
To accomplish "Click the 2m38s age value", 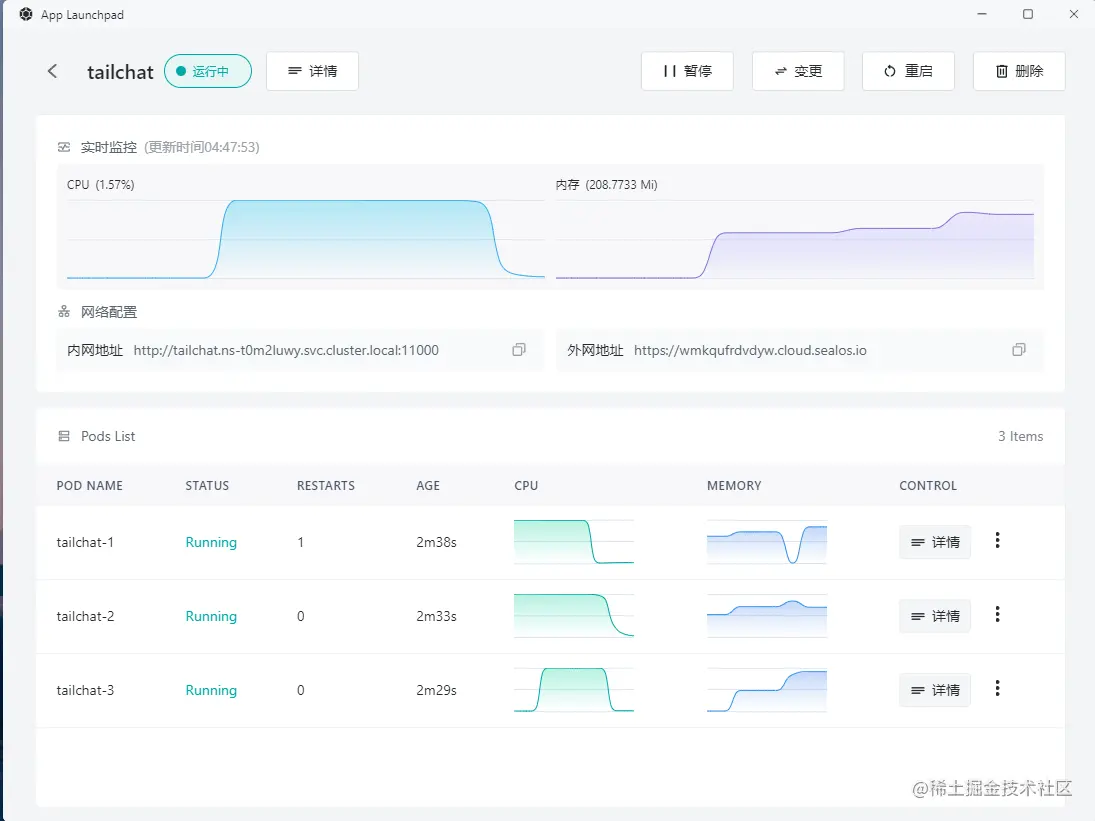I will click(x=436, y=542).
